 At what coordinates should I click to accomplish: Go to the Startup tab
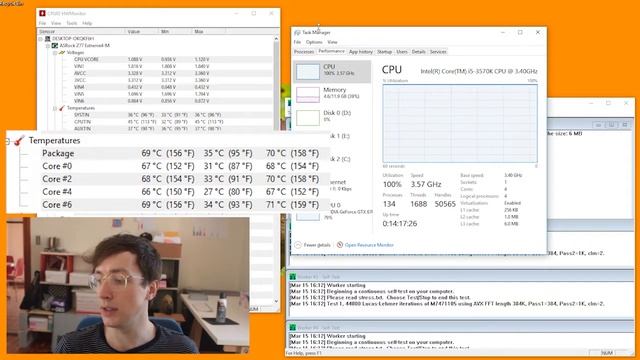384,52
